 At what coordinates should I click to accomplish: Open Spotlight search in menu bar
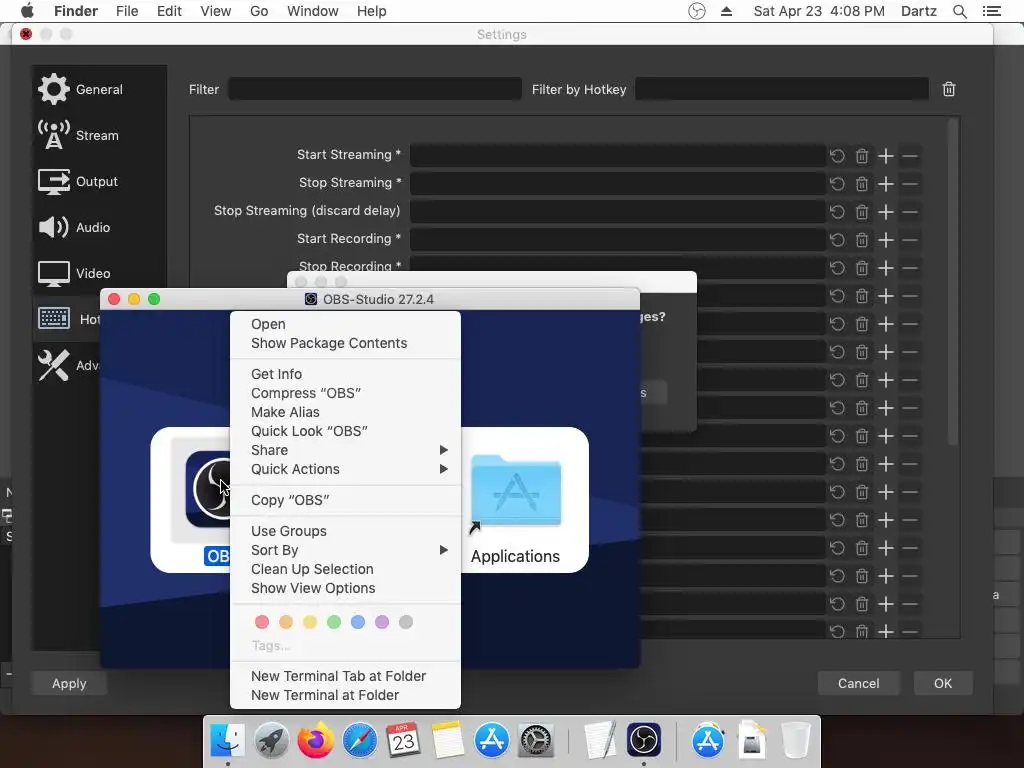(959, 11)
